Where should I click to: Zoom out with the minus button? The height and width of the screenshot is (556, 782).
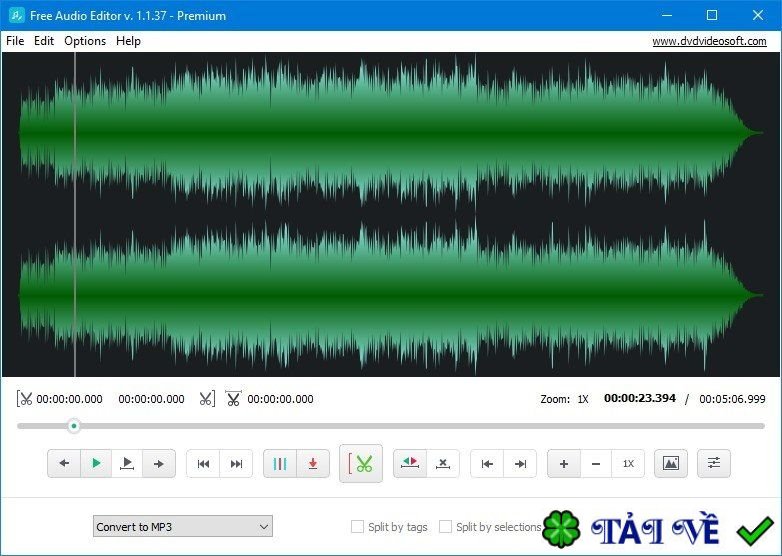595,463
